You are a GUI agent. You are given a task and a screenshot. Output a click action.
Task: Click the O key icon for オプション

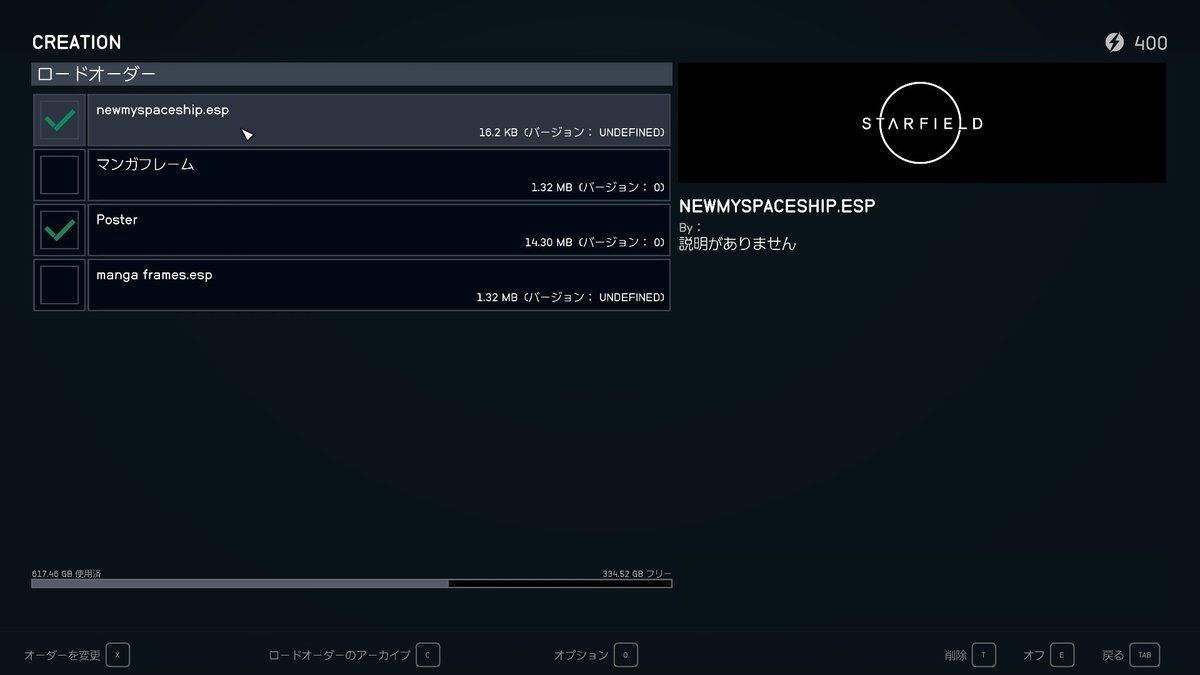point(626,655)
